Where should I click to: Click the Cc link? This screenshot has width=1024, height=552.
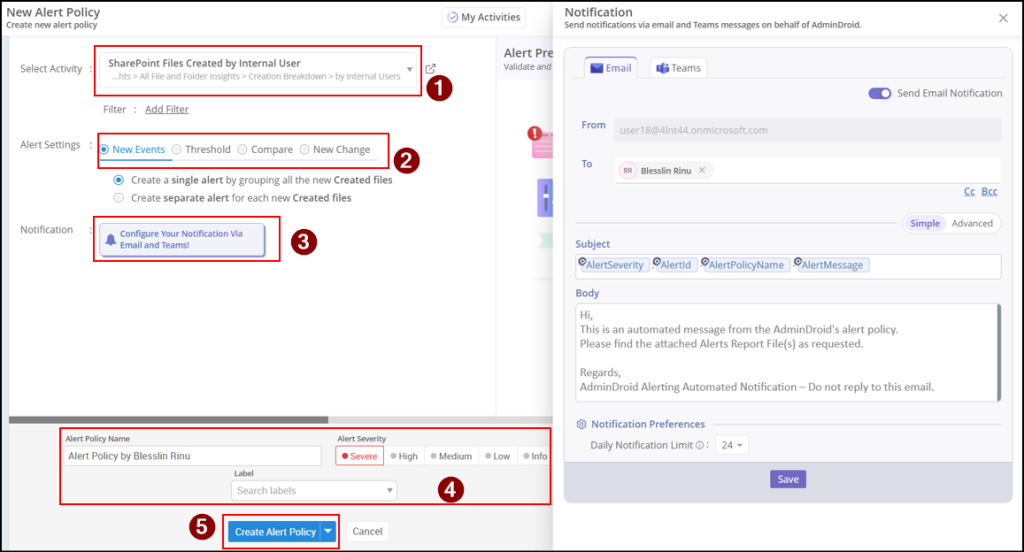tap(969, 191)
